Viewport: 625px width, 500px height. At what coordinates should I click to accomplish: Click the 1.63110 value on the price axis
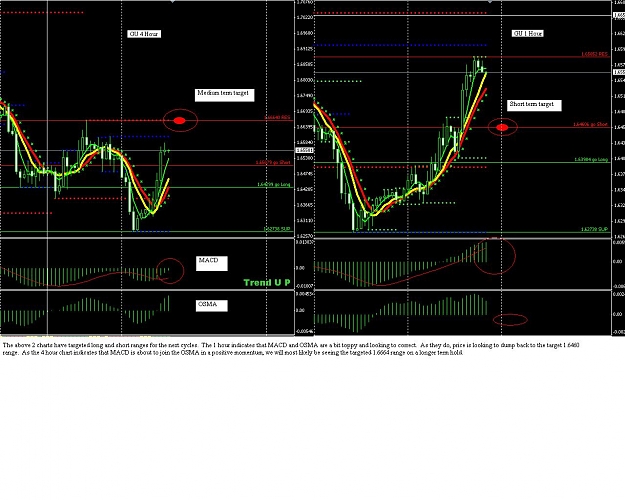pyautogui.click(x=305, y=220)
